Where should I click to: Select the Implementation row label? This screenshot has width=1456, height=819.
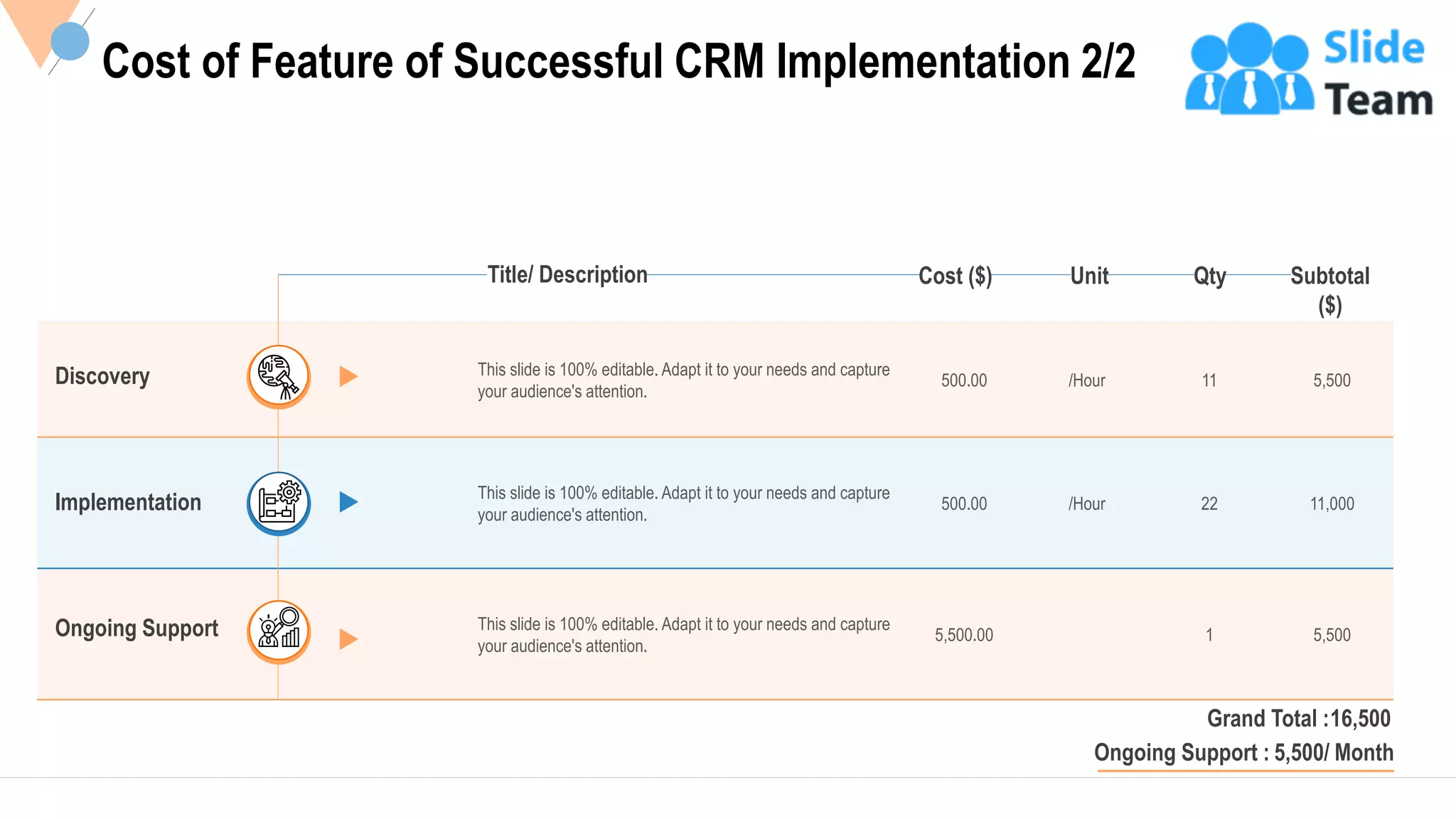(128, 502)
